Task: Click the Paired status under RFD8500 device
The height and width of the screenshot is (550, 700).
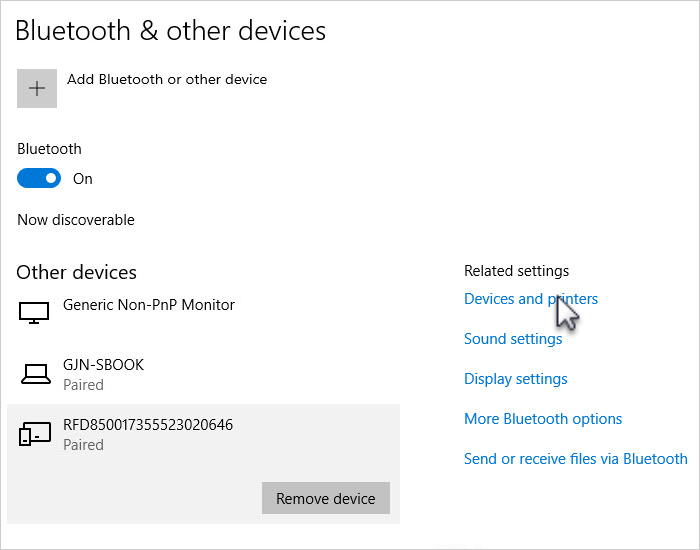Action: point(83,445)
